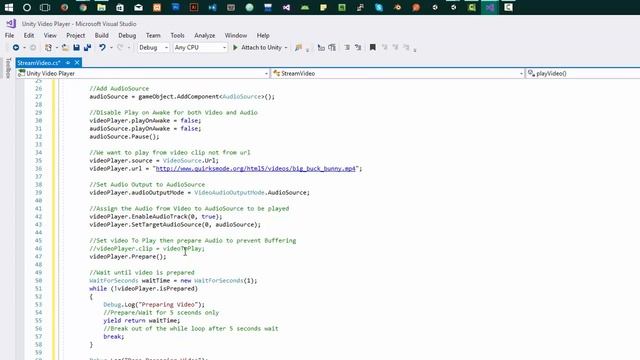Click the Next Bookmark icon
The height and width of the screenshot is (360, 640).
coord(396,48)
